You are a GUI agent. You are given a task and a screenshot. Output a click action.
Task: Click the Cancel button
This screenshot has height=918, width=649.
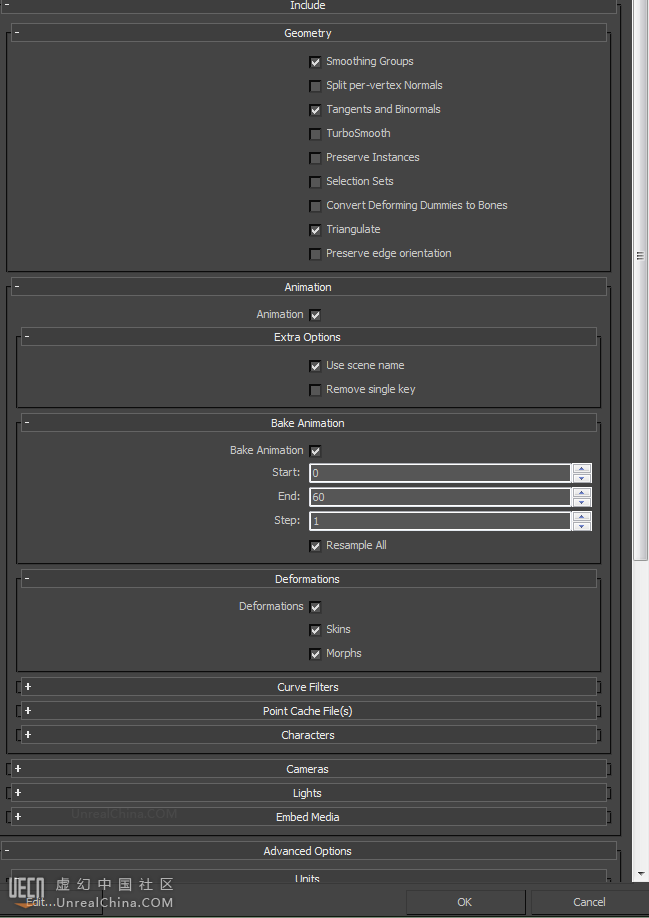click(x=589, y=901)
